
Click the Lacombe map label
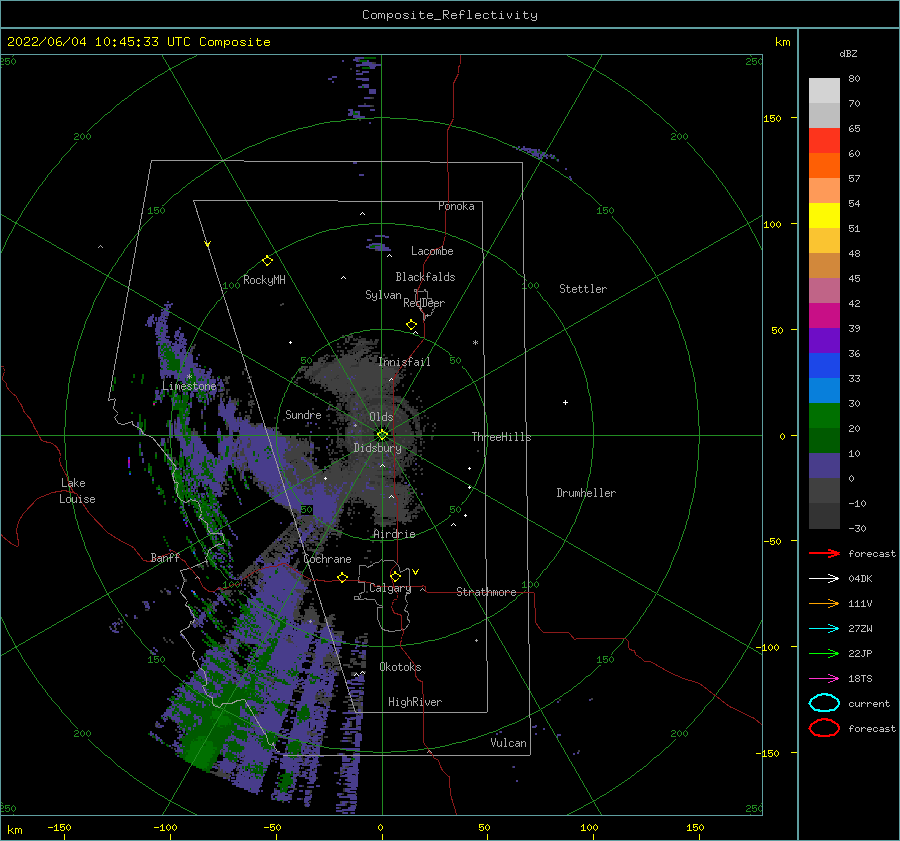[x=432, y=251]
